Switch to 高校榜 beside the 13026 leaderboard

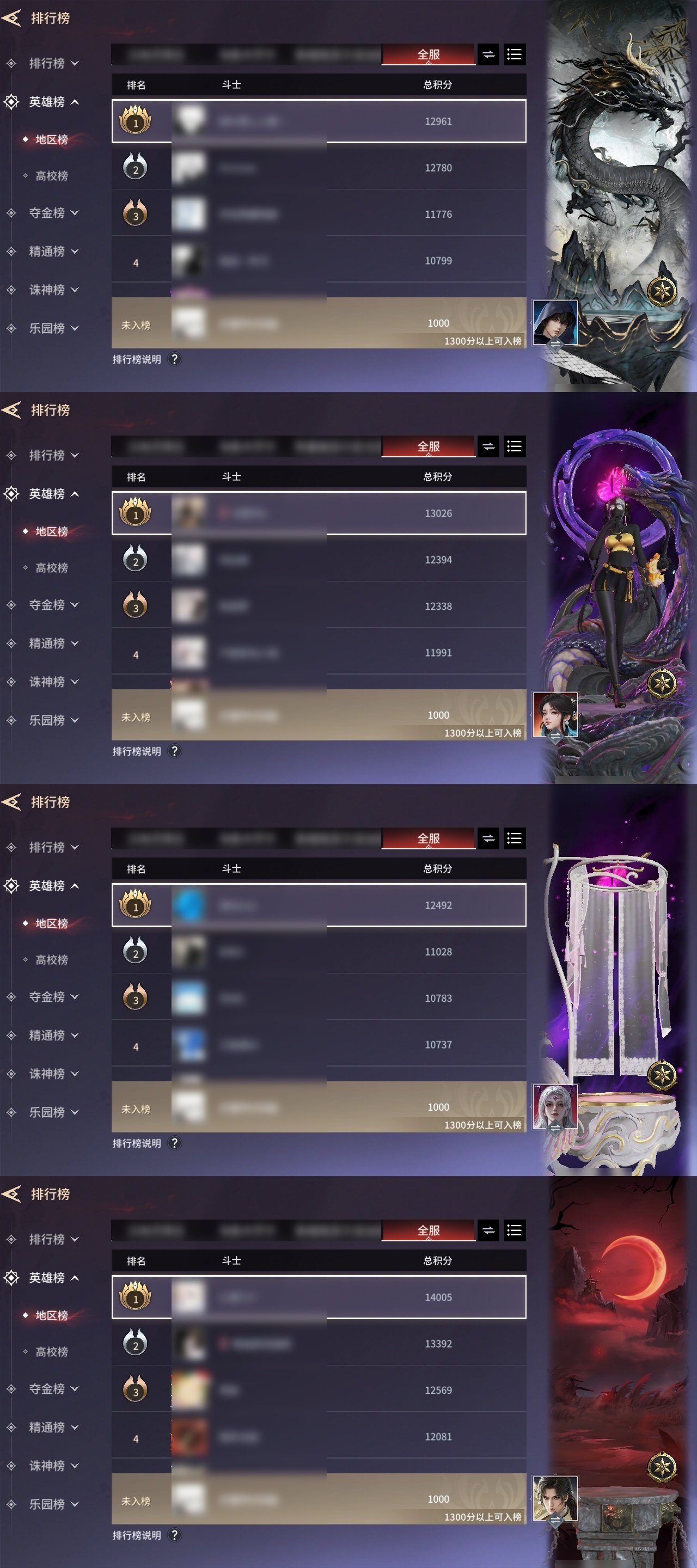(x=51, y=568)
